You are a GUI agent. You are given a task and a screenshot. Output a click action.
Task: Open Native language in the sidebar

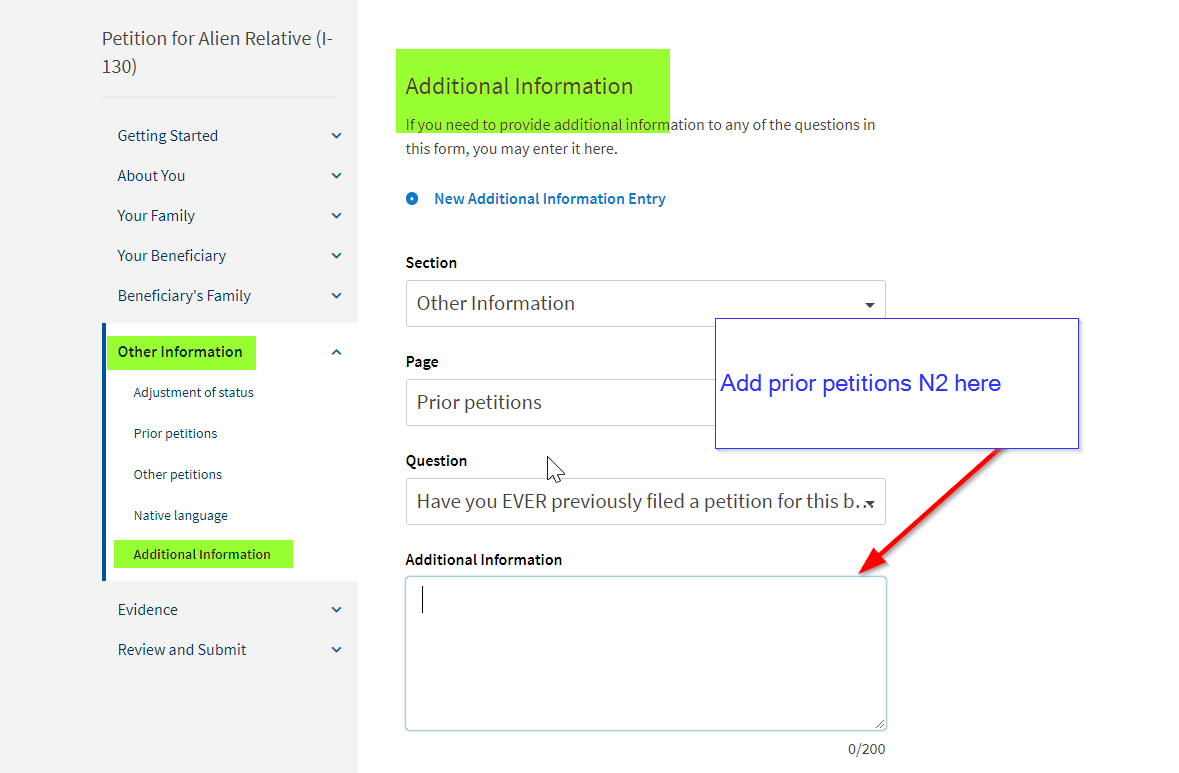point(180,516)
